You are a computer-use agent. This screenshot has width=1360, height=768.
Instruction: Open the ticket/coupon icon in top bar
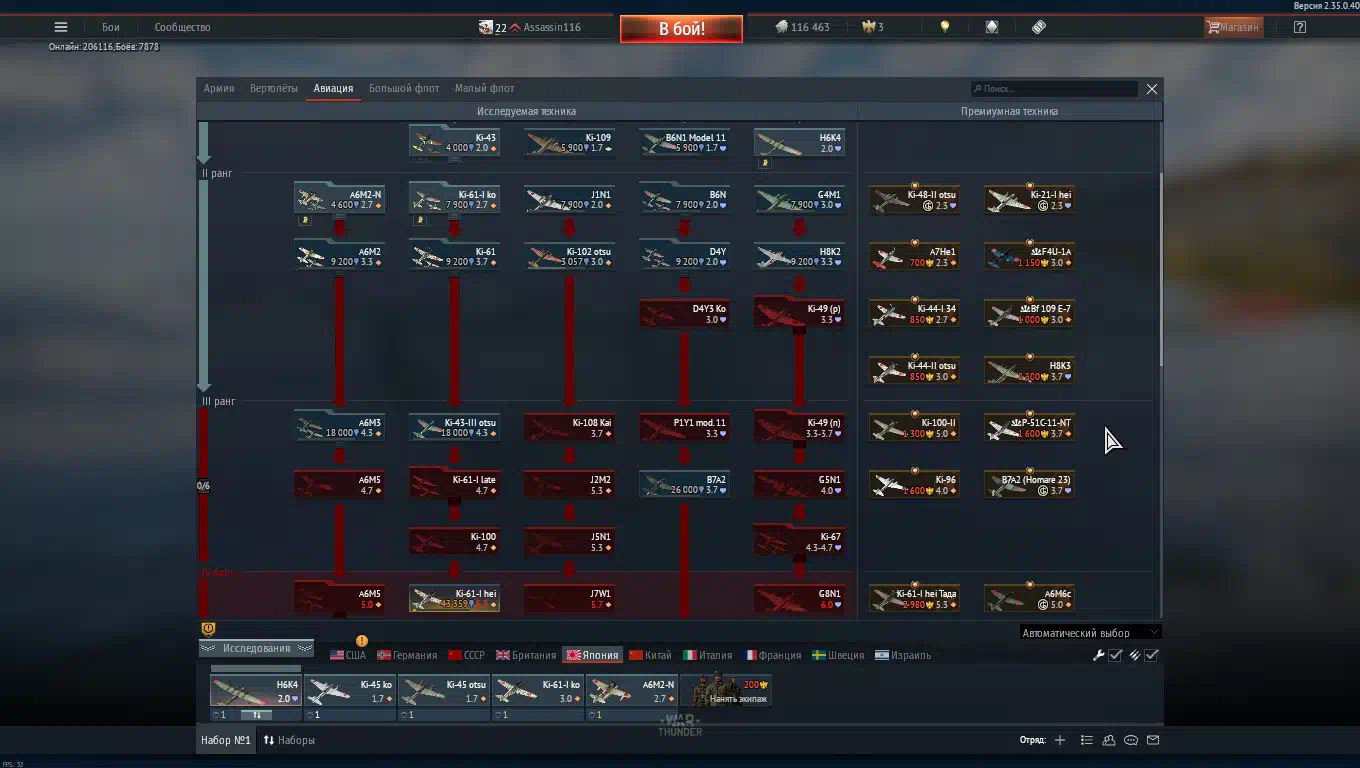[x=1039, y=27]
